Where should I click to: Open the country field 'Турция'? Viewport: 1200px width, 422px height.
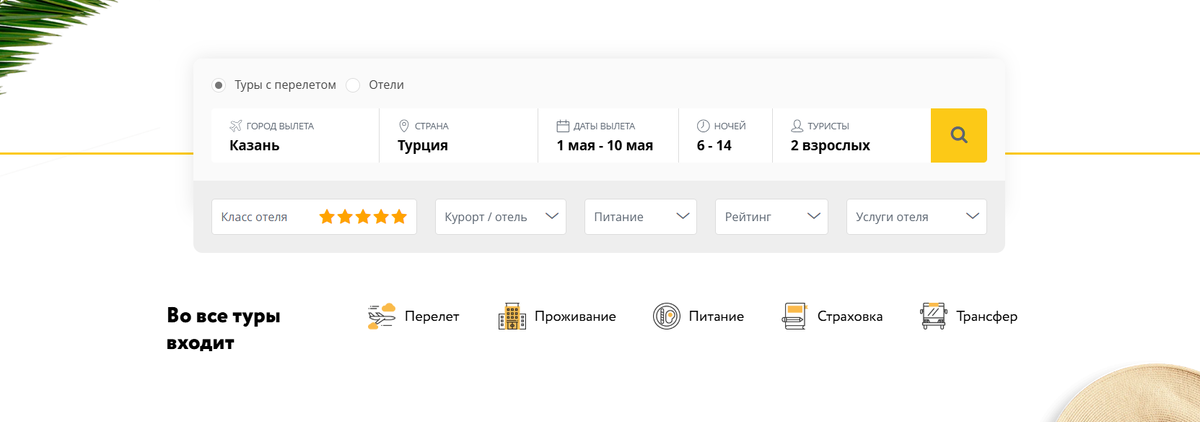459,135
